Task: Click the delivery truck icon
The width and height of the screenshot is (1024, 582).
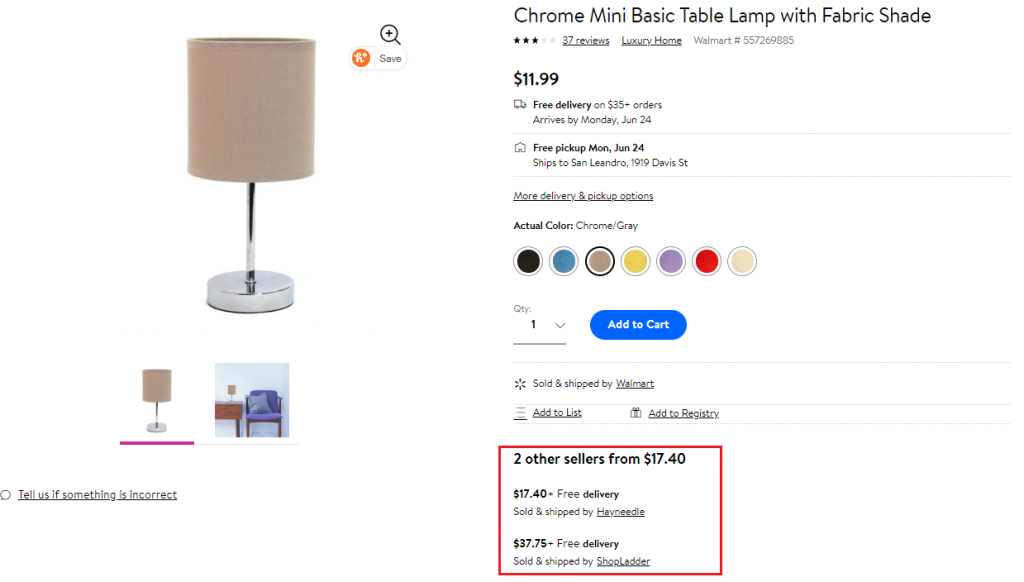Action: (x=520, y=104)
